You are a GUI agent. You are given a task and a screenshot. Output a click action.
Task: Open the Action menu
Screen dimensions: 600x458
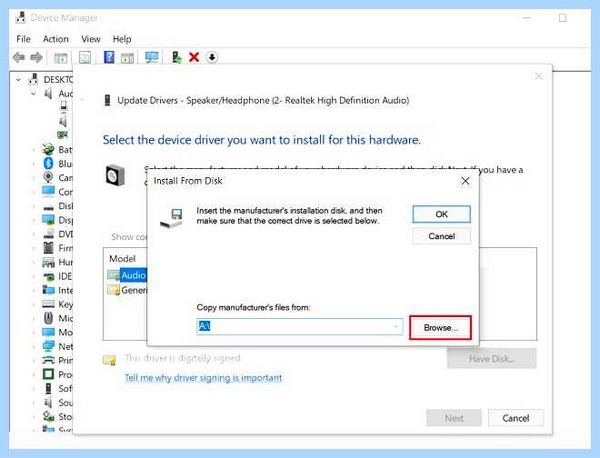coord(56,39)
